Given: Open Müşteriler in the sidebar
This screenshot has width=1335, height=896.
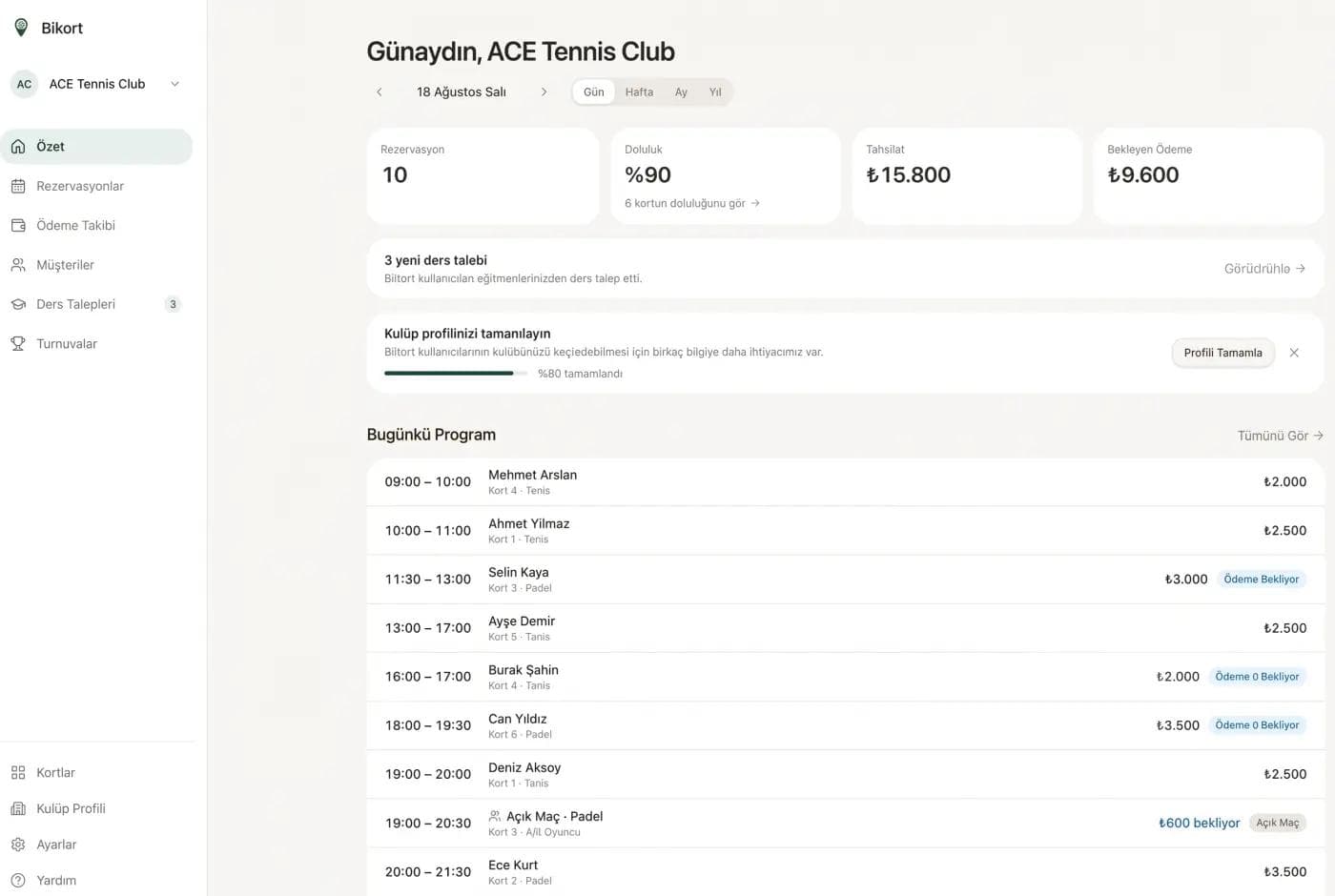Looking at the screenshot, I should (x=96, y=265).
